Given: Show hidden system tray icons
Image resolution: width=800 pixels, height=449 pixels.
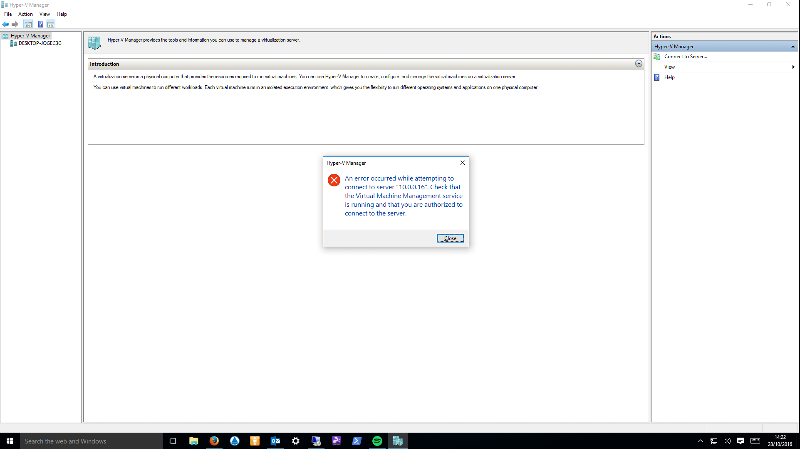Looking at the screenshot, I should click(x=700, y=441).
